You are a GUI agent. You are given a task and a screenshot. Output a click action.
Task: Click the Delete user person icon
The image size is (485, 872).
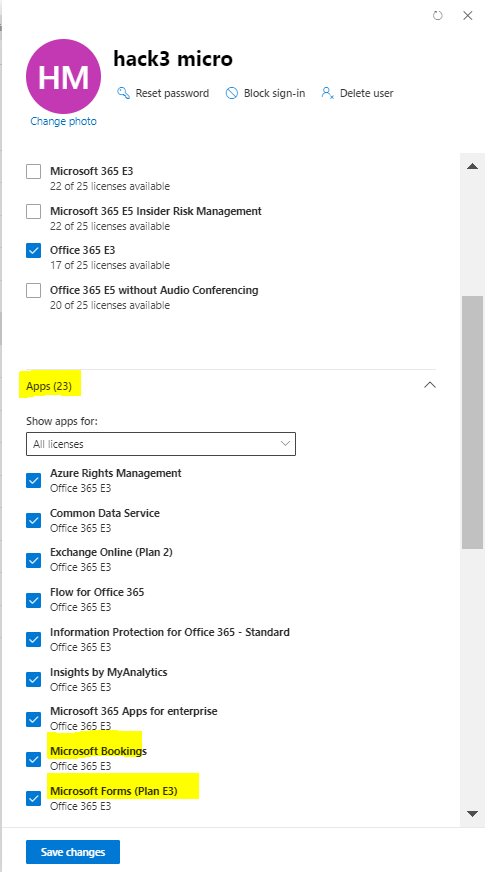328,93
